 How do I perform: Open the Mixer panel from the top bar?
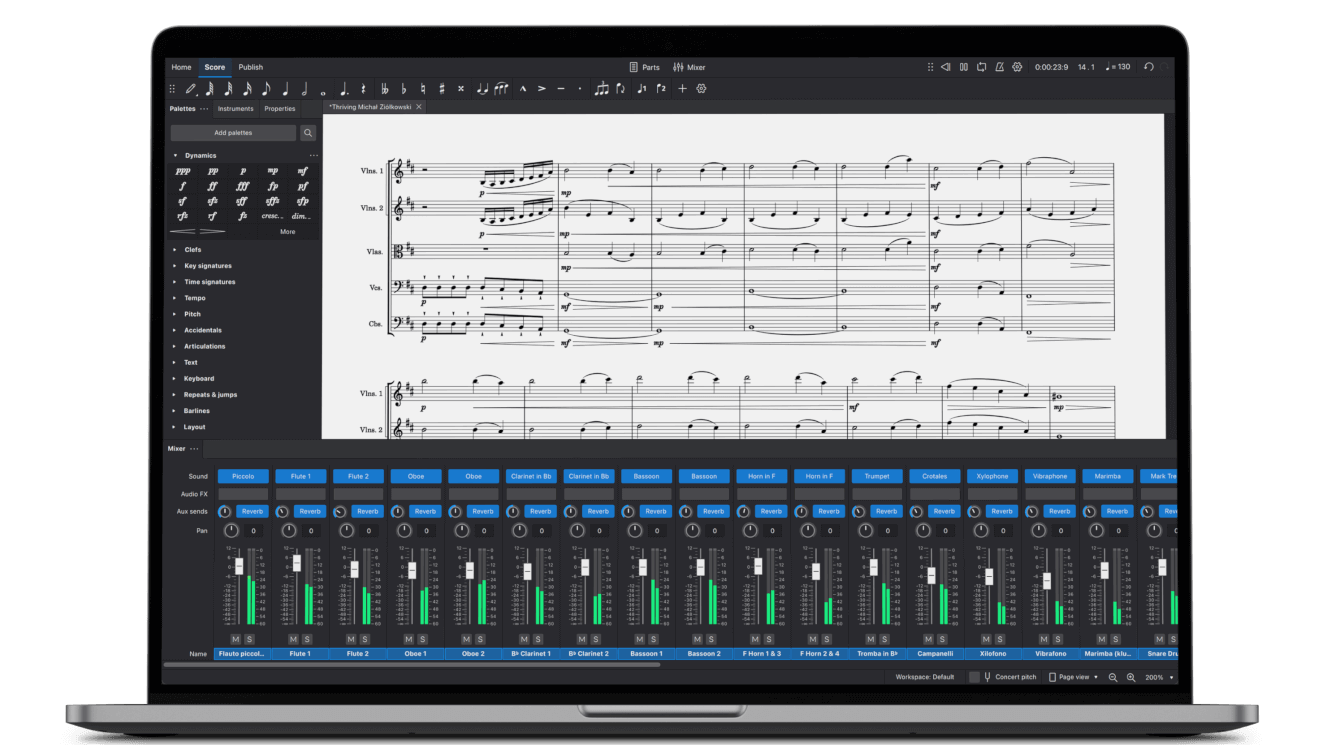tap(686, 67)
